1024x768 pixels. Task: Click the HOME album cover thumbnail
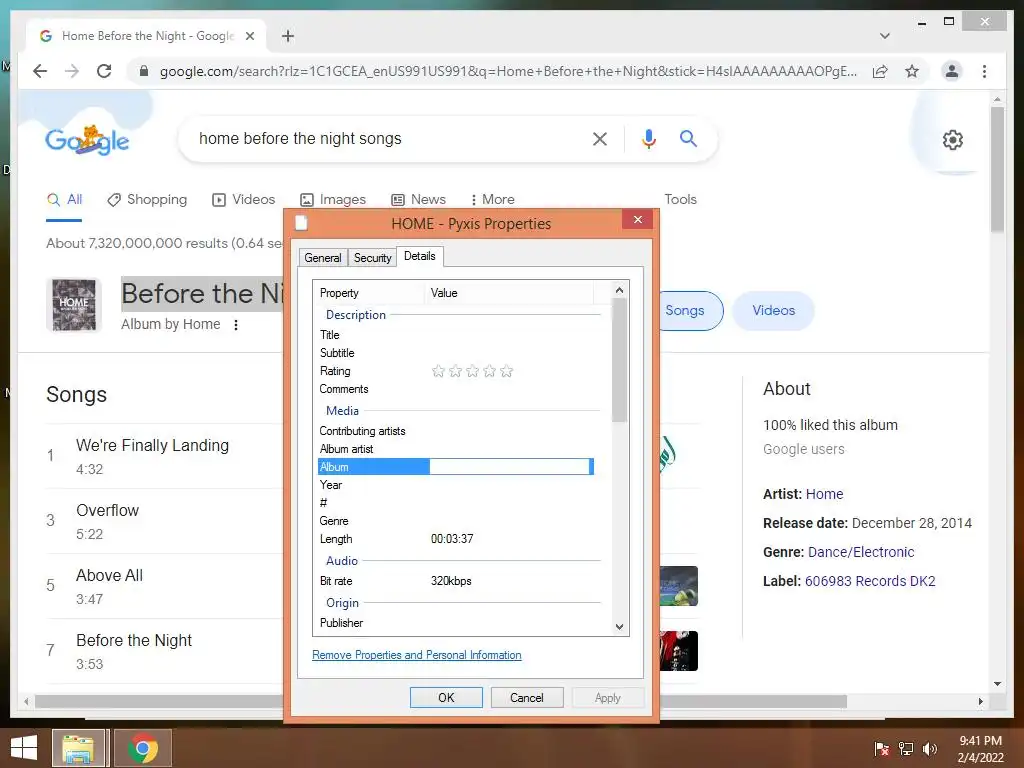(x=74, y=305)
